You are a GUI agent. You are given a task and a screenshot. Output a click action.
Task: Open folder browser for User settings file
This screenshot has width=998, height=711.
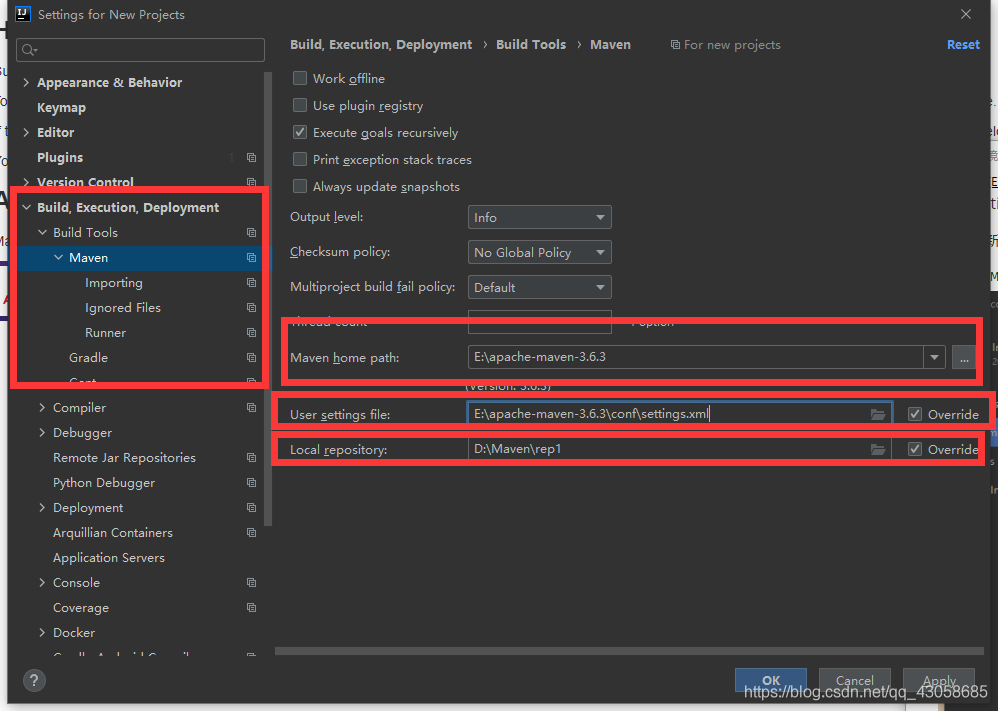pyautogui.click(x=878, y=414)
